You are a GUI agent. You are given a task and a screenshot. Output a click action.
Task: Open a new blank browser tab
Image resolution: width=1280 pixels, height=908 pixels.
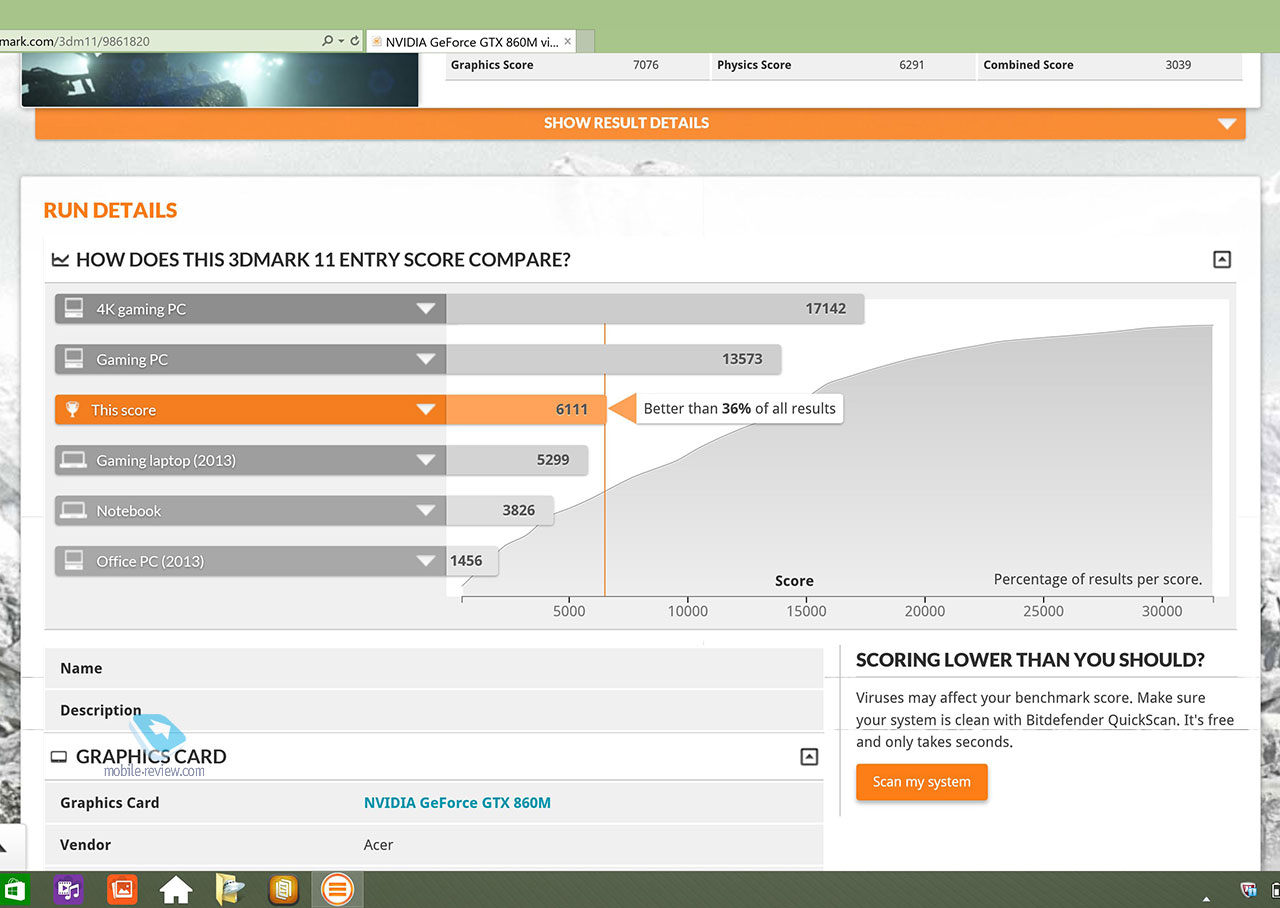tap(585, 42)
